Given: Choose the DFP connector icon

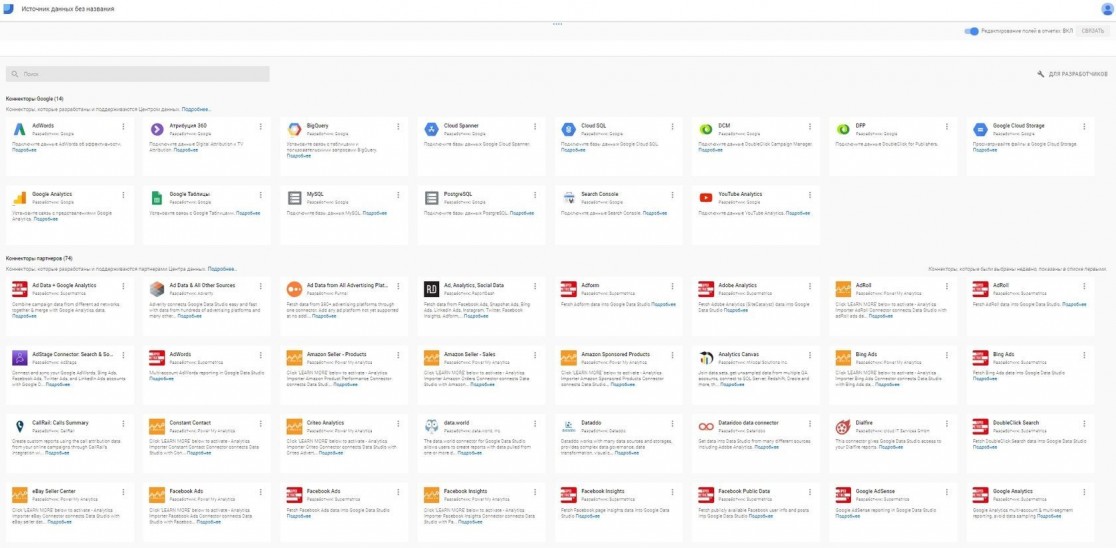Looking at the screenshot, I should (x=843, y=129).
